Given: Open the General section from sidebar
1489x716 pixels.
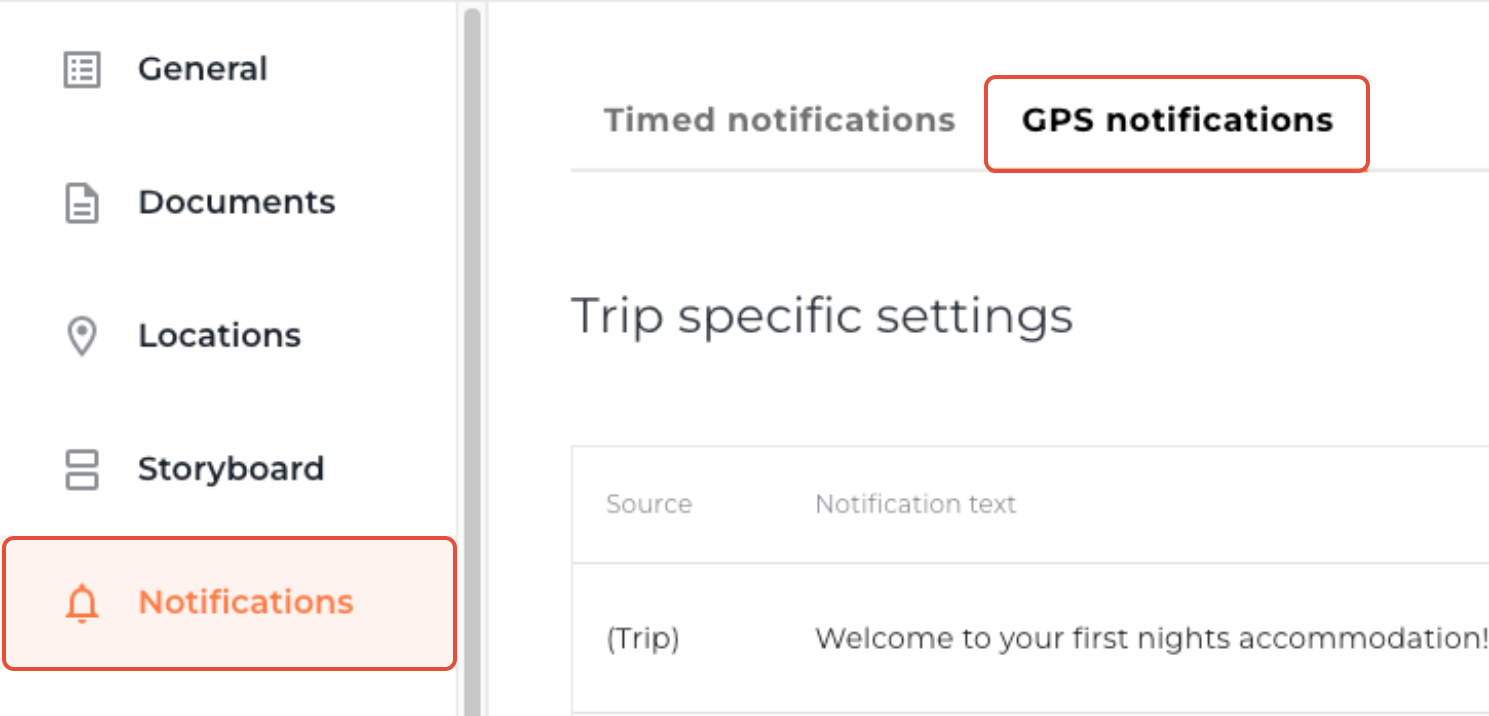Looking at the screenshot, I should coord(203,68).
